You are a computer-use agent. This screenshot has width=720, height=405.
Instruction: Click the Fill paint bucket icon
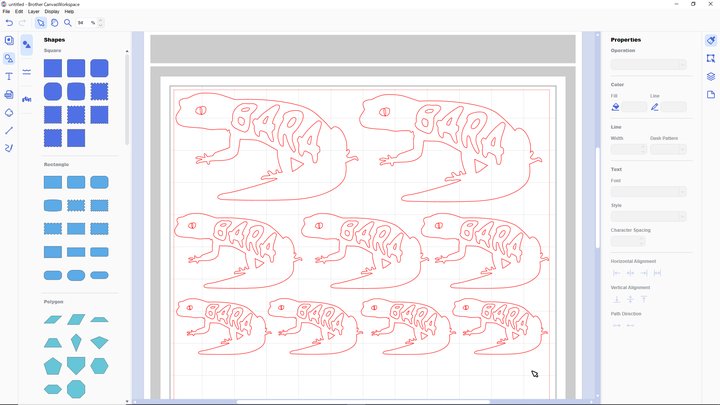point(616,107)
